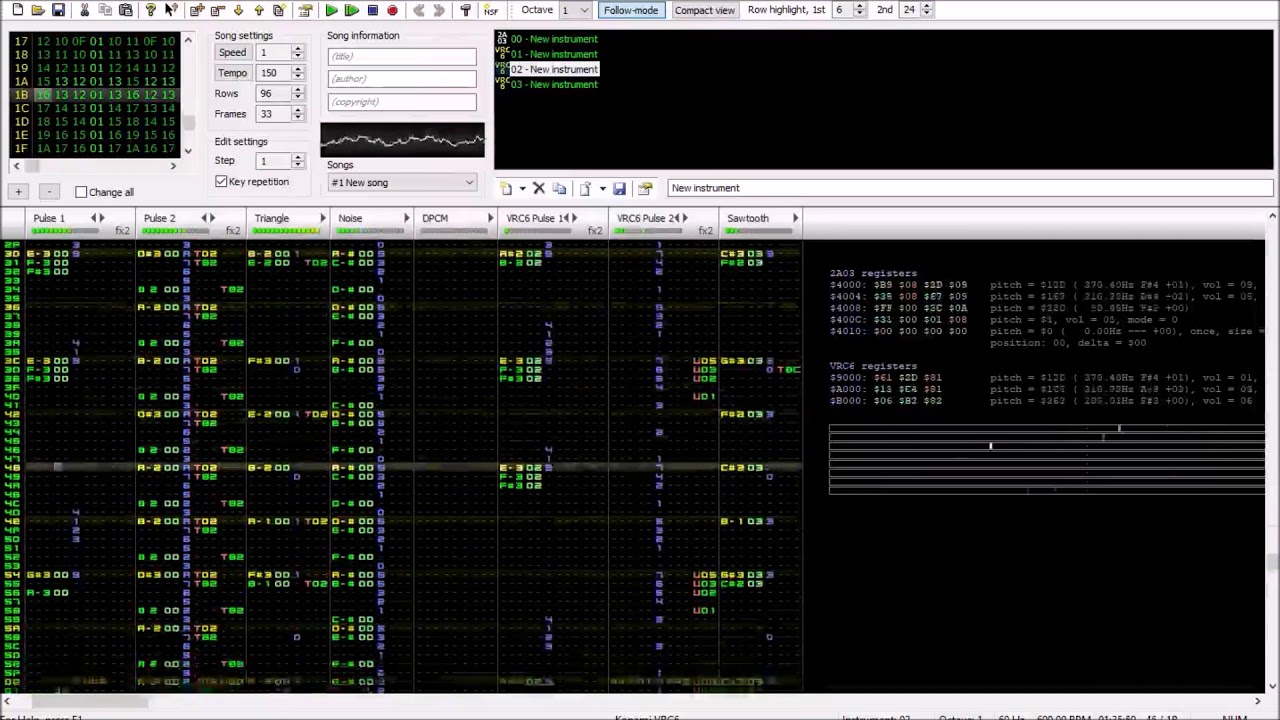1280x720 pixels.
Task: Adjust the Step spinner
Action: (297, 161)
